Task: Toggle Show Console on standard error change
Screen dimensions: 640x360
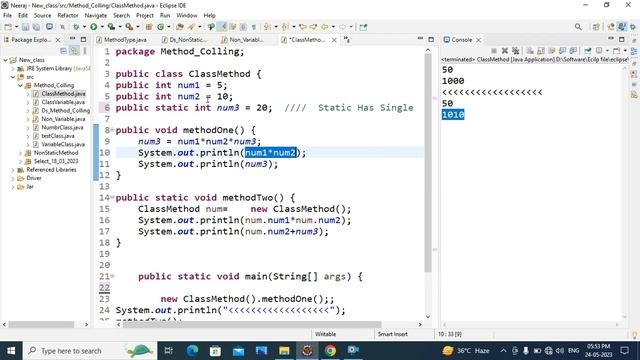Action: point(573,51)
